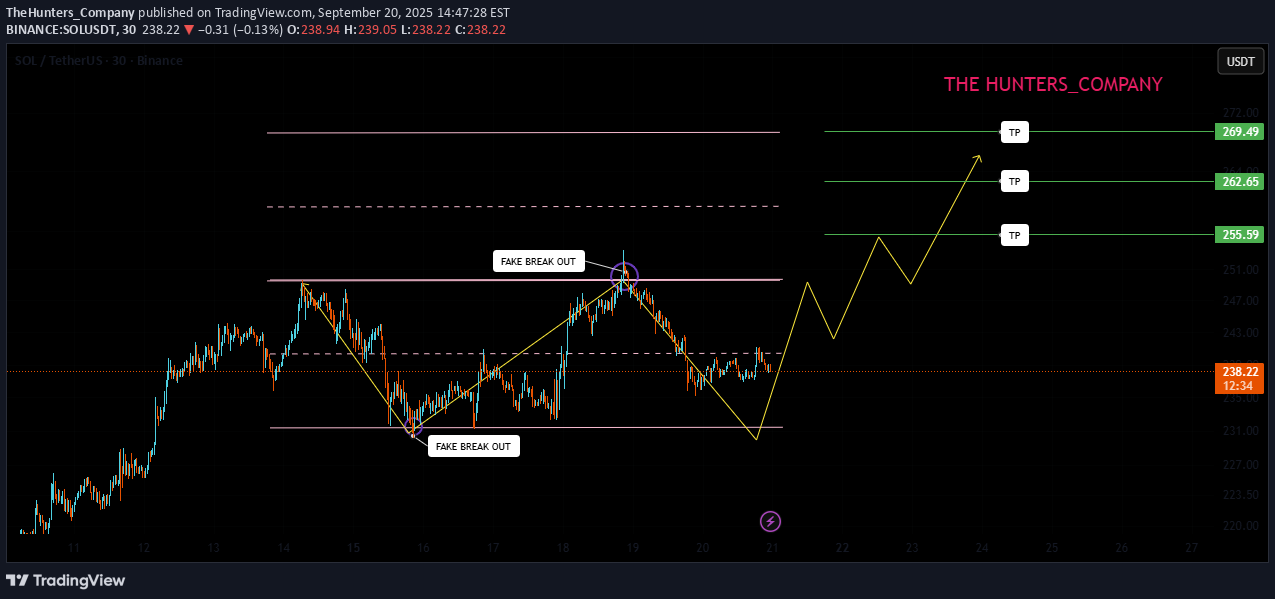Screen dimensions: 1275x599
Task: Select the upper FAKE BREAK OUT label
Action: point(539,262)
